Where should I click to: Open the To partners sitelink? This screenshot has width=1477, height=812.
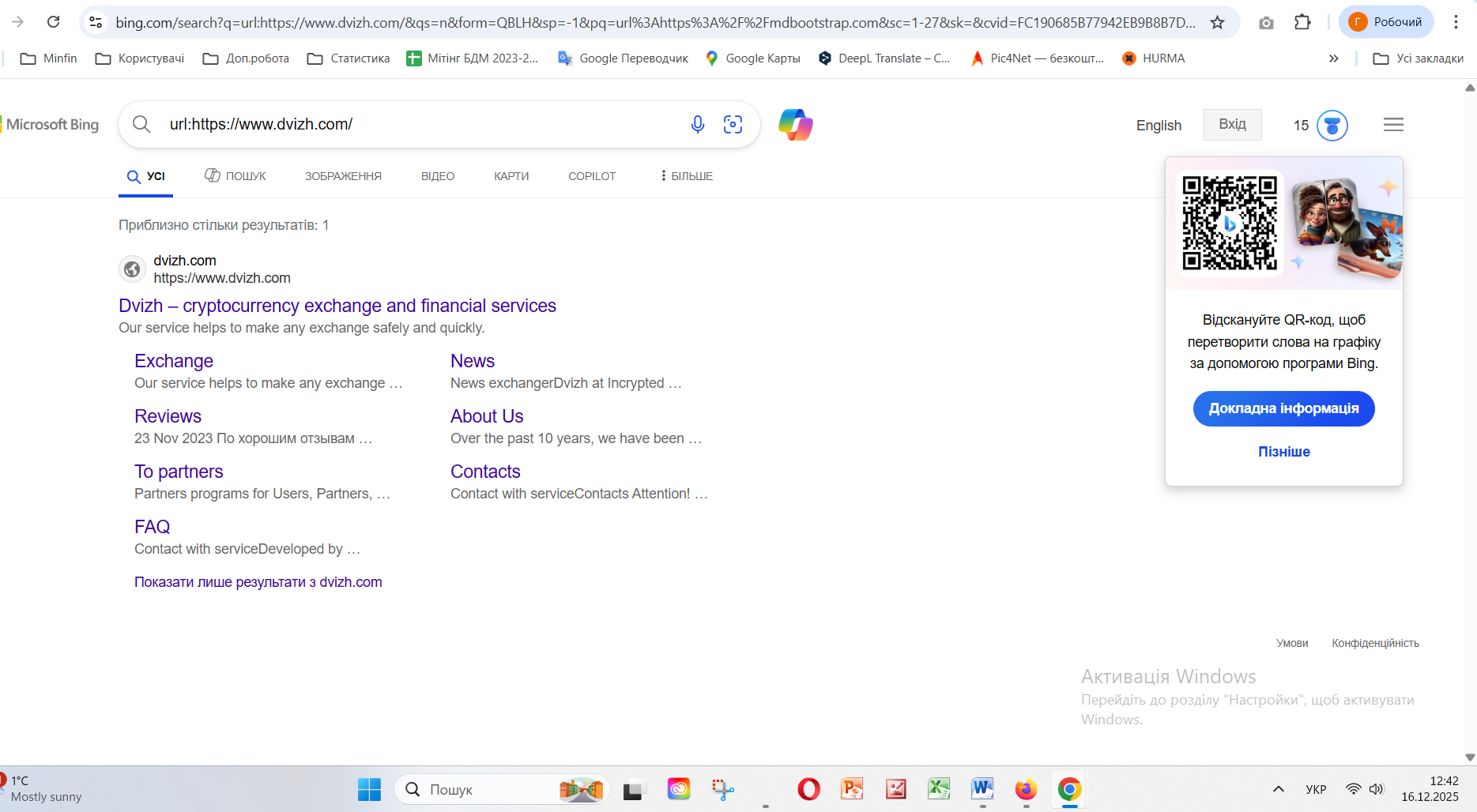tap(179, 472)
